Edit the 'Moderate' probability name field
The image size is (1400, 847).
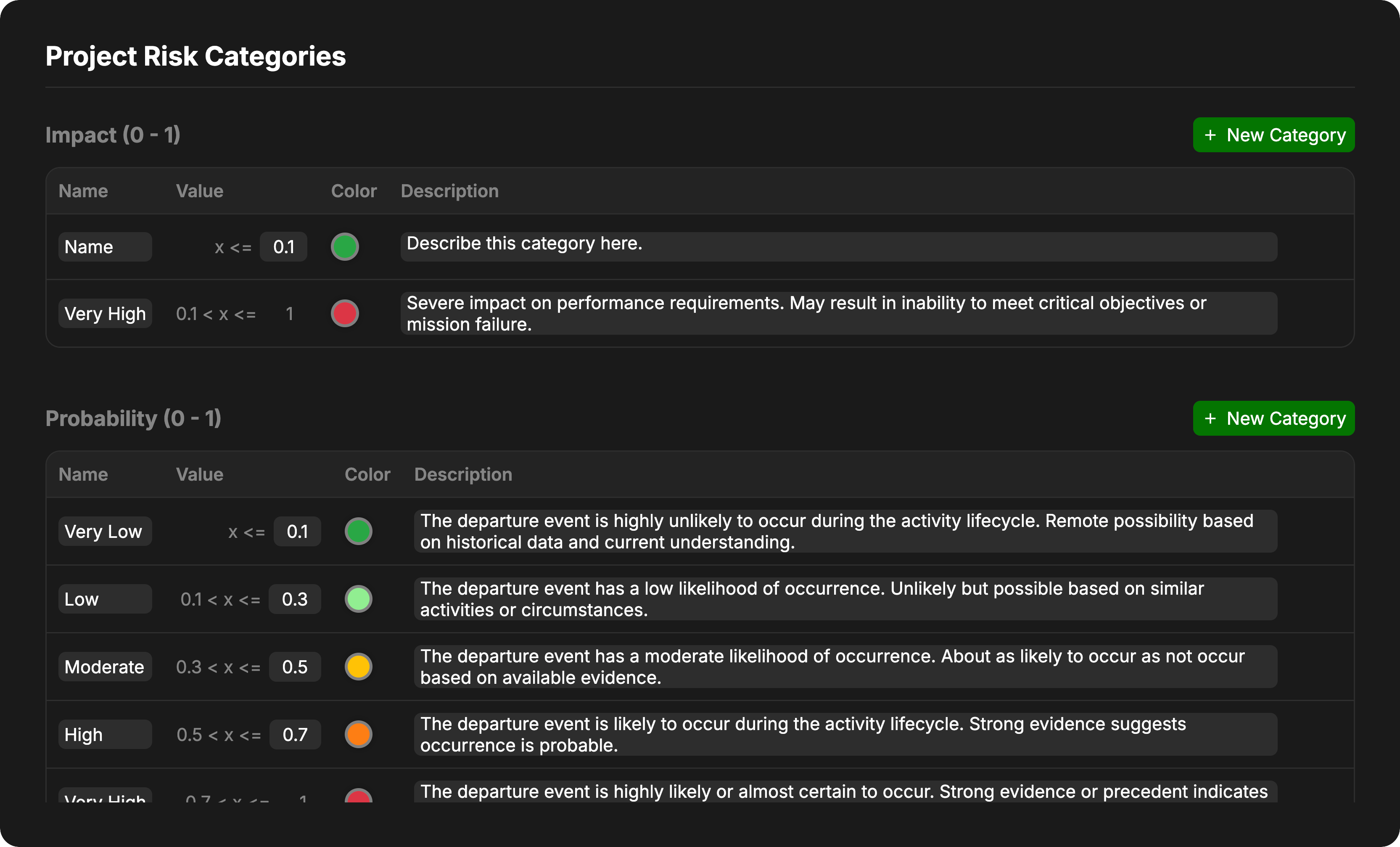pos(105,667)
